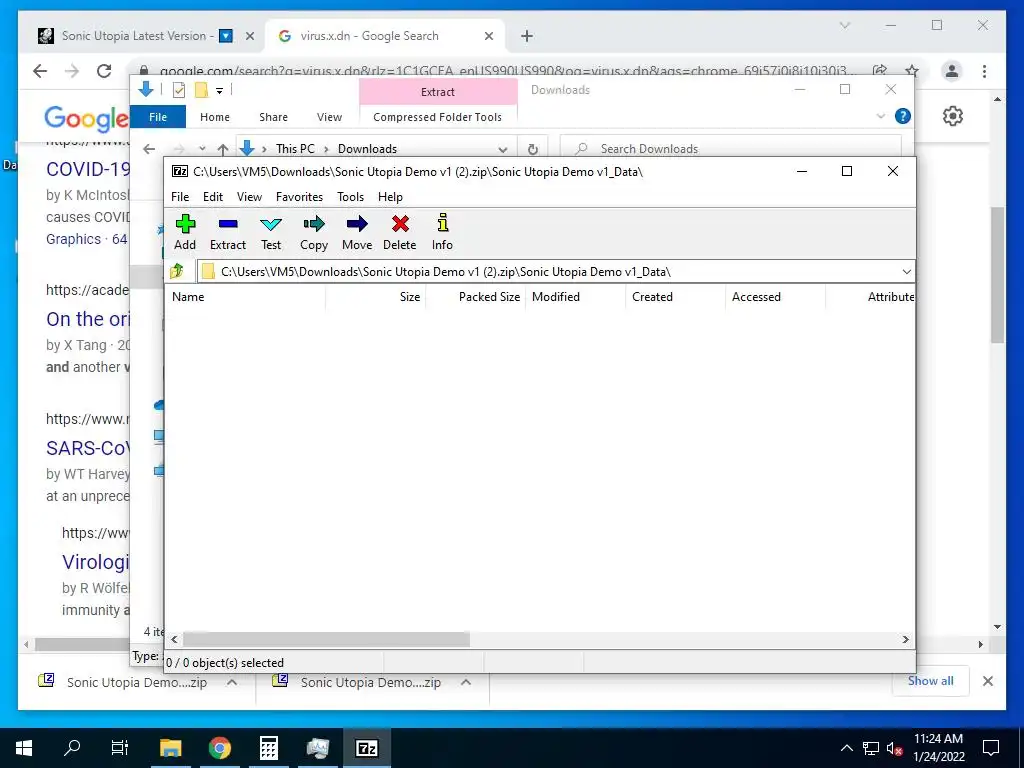Open the taskbar search icon

(72, 748)
